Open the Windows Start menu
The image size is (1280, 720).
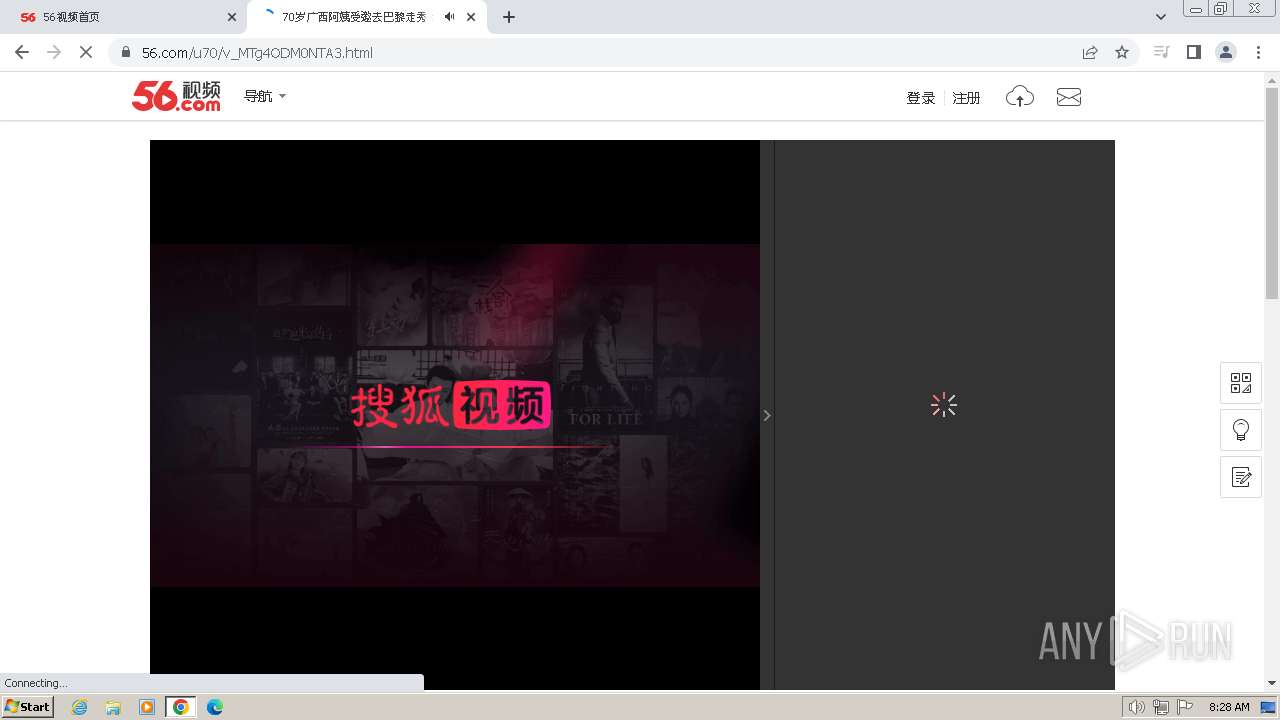pyautogui.click(x=28, y=707)
